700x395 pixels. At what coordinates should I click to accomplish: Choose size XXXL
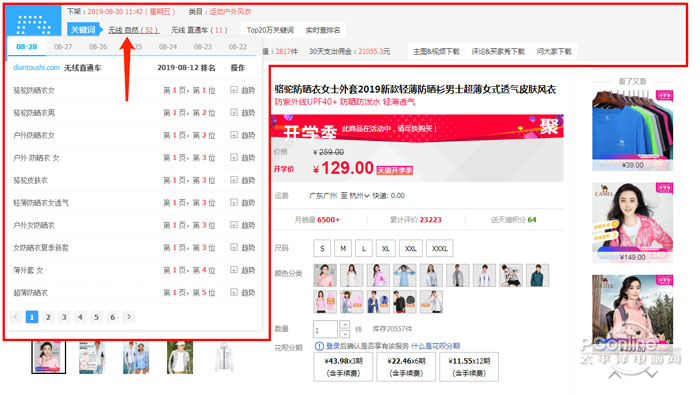440,248
